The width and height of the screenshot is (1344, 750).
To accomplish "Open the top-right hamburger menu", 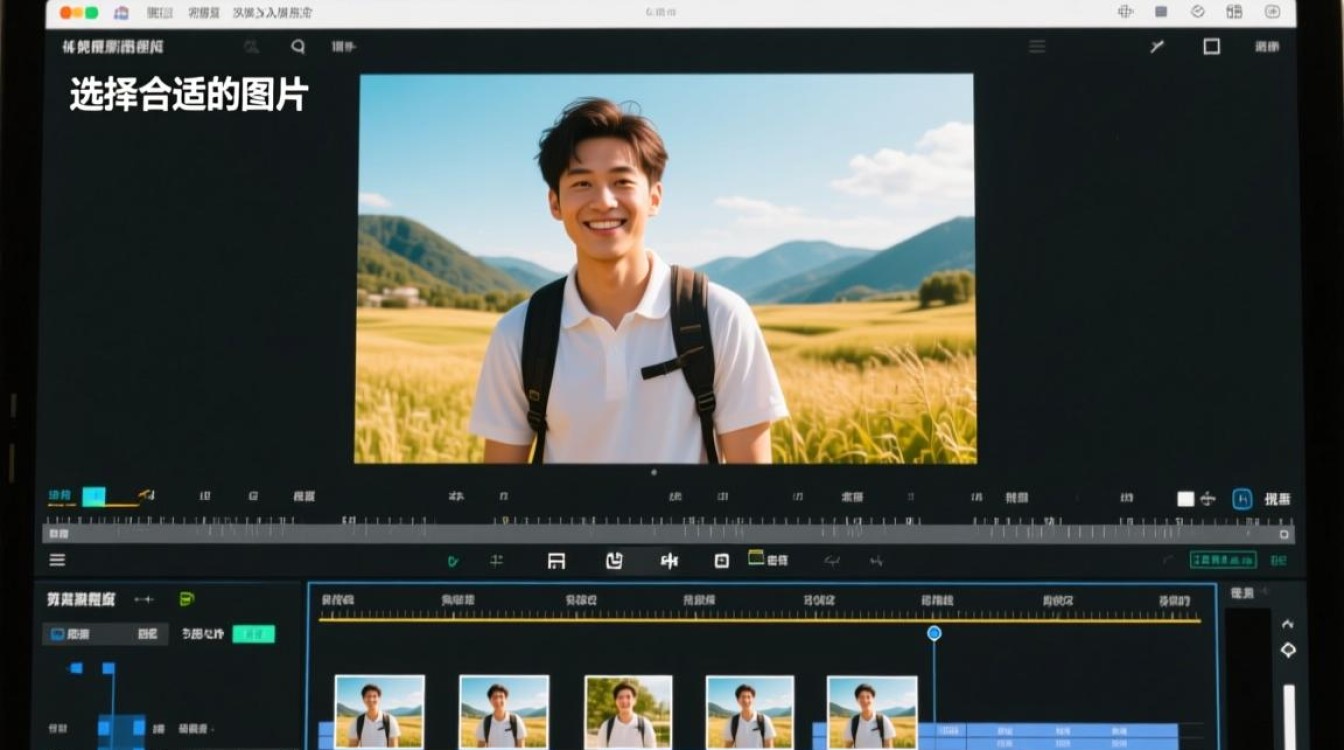I will tap(1037, 46).
